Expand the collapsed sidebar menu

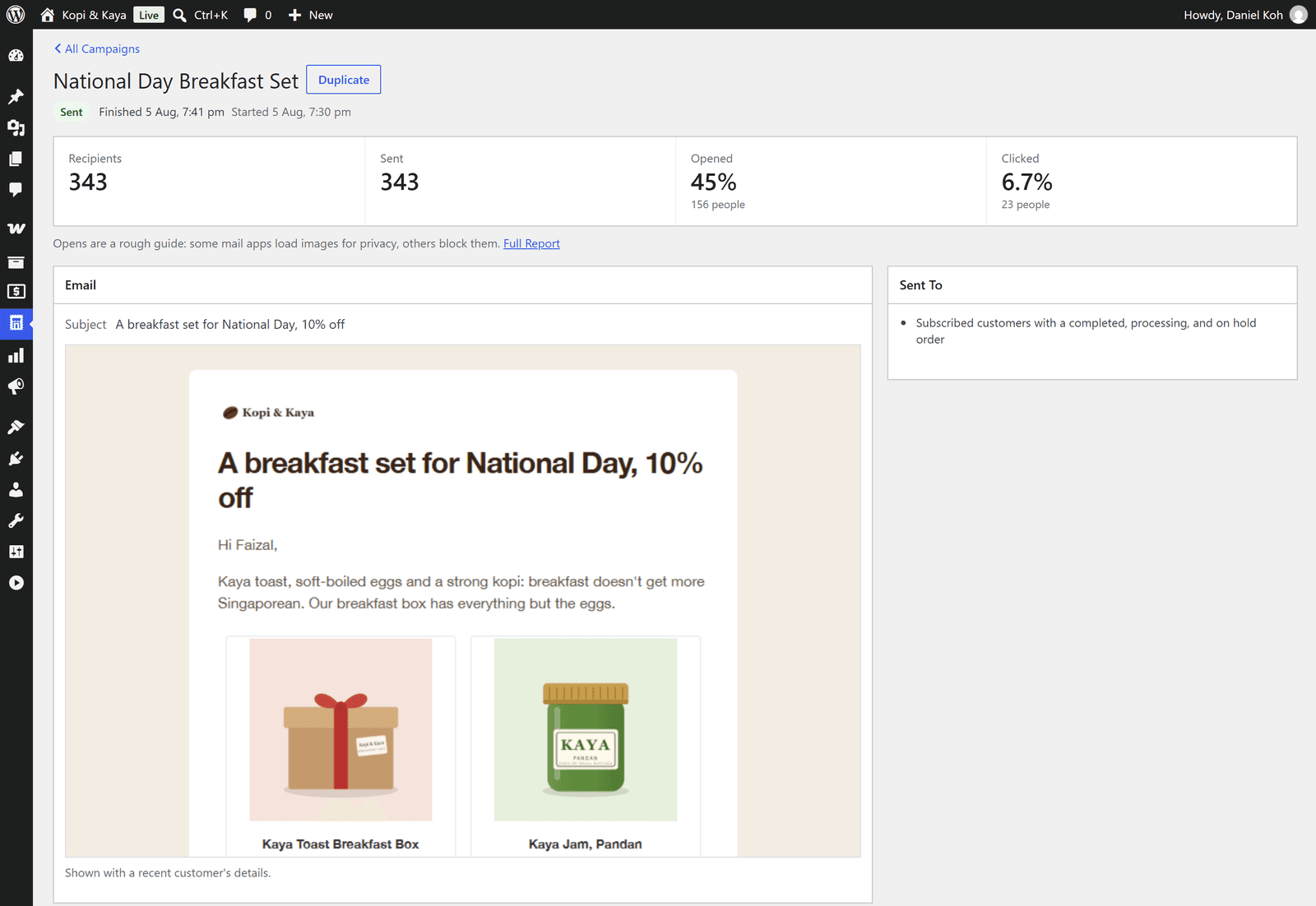coord(16,583)
